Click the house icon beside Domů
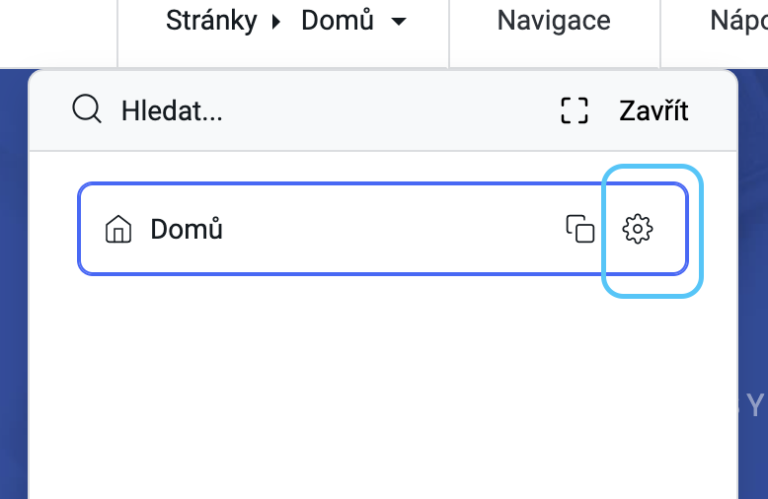768x499 pixels. pyautogui.click(x=119, y=229)
